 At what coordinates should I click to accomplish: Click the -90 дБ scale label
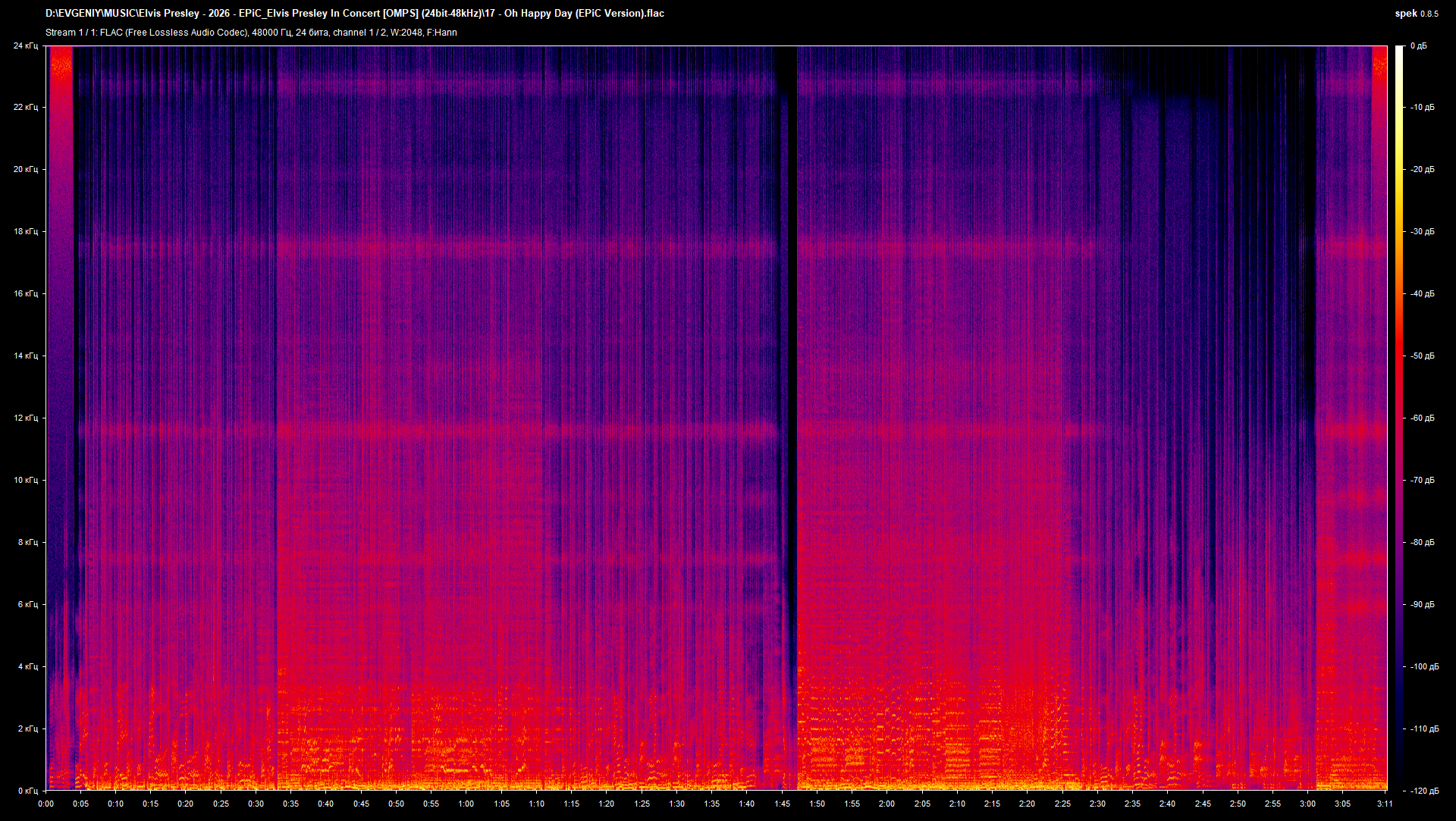pyautogui.click(x=1422, y=604)
